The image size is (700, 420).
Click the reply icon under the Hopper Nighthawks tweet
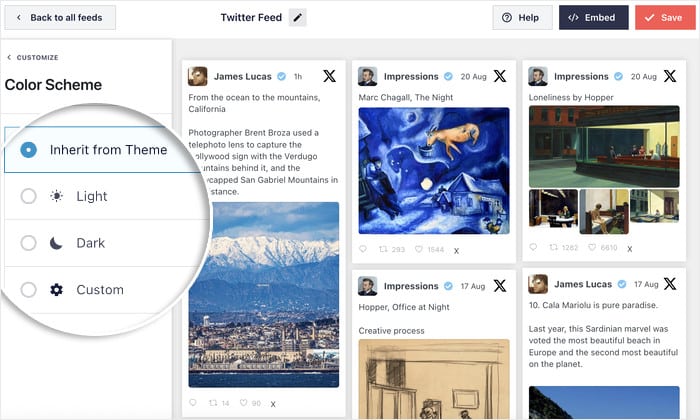click(533, 247)
